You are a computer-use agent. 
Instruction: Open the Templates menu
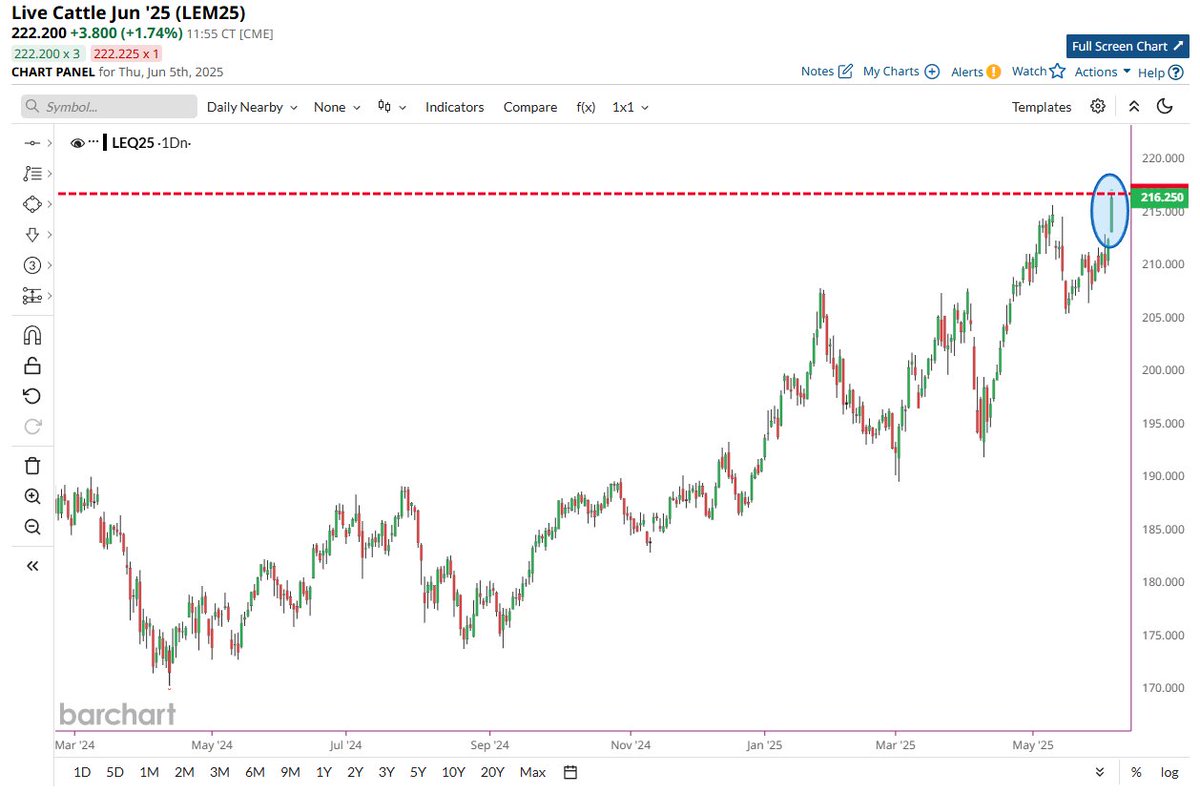(x=1041, y=107)
